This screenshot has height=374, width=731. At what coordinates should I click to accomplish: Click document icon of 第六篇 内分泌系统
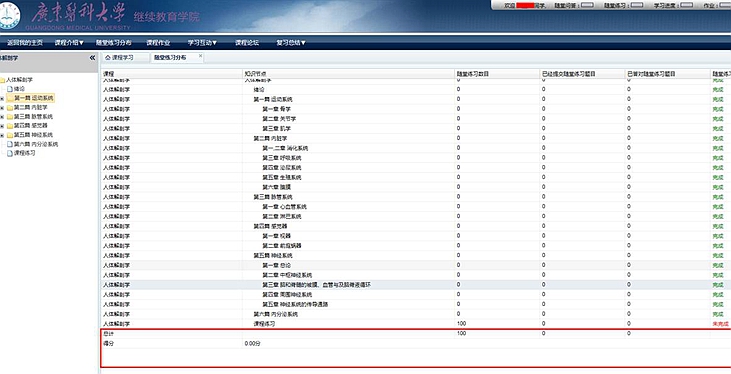click(10, 145)
